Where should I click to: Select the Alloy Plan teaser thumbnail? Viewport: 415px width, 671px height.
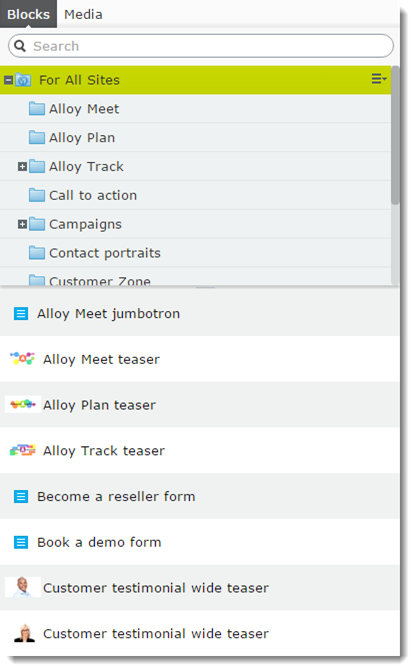pyautogui.click(x=23, y=404)
